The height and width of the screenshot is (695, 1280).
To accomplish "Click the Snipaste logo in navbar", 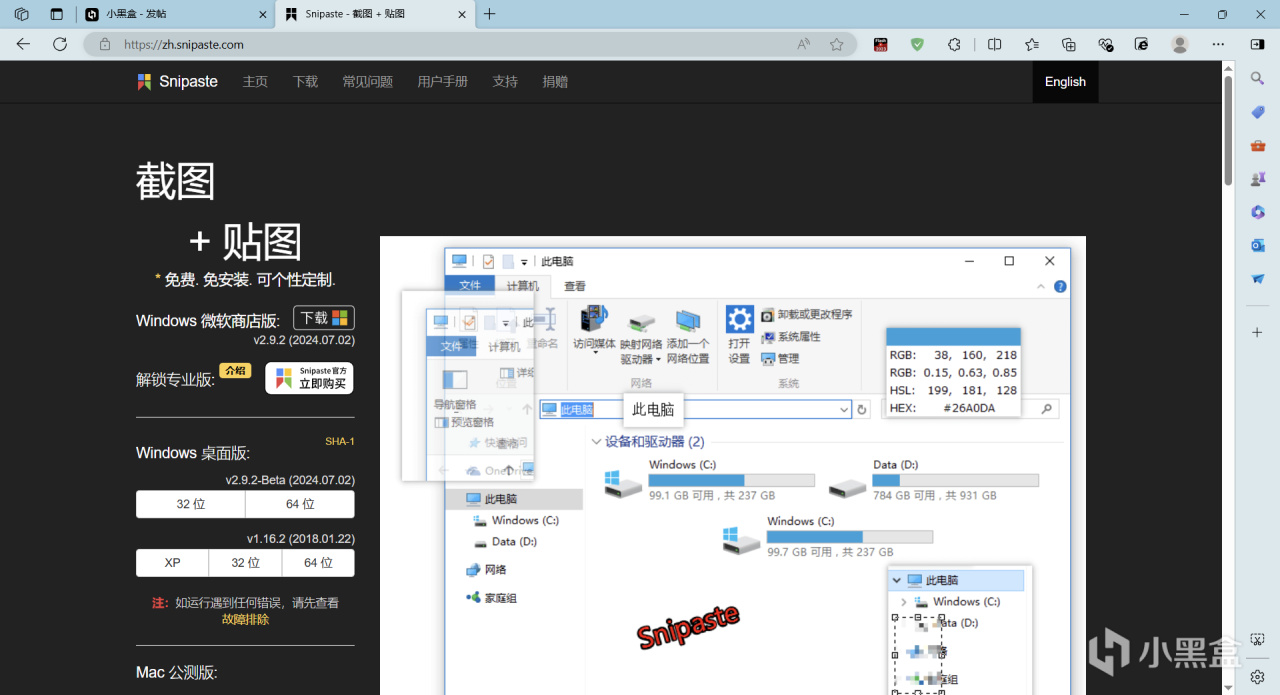I will click(x=178, y=82).
